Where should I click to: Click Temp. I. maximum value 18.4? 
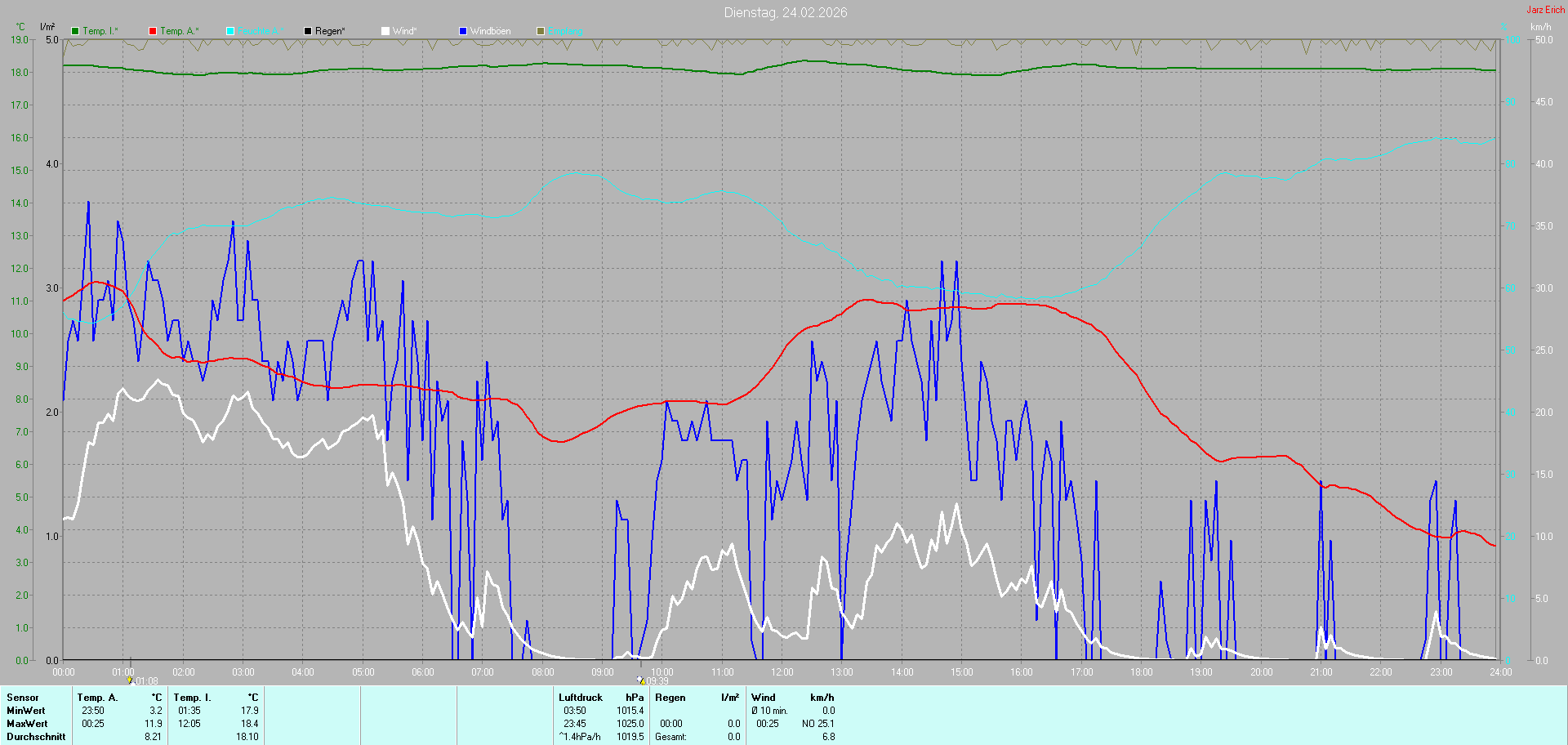pos(250,724)
